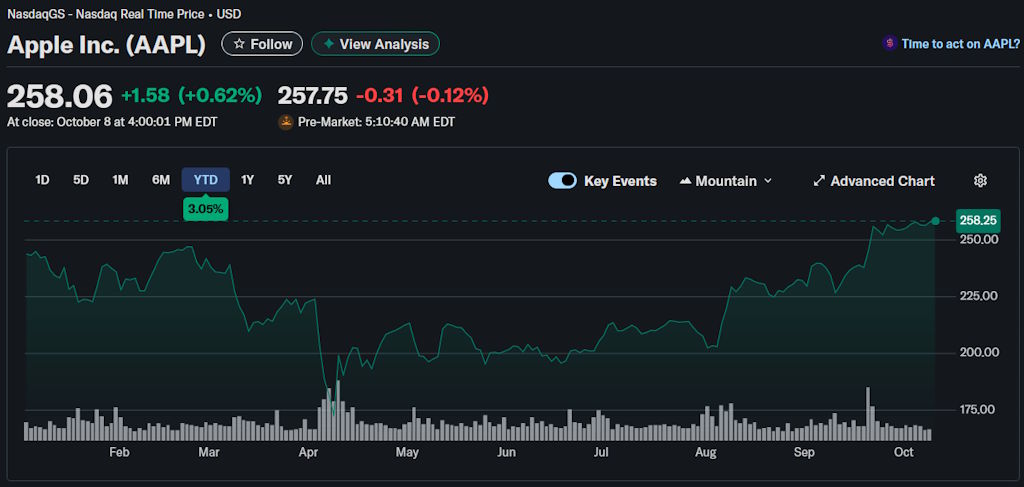Screen dimensions: 1024x487
Task: Select the 1D time range tab
Action: [x=42, y=180]
